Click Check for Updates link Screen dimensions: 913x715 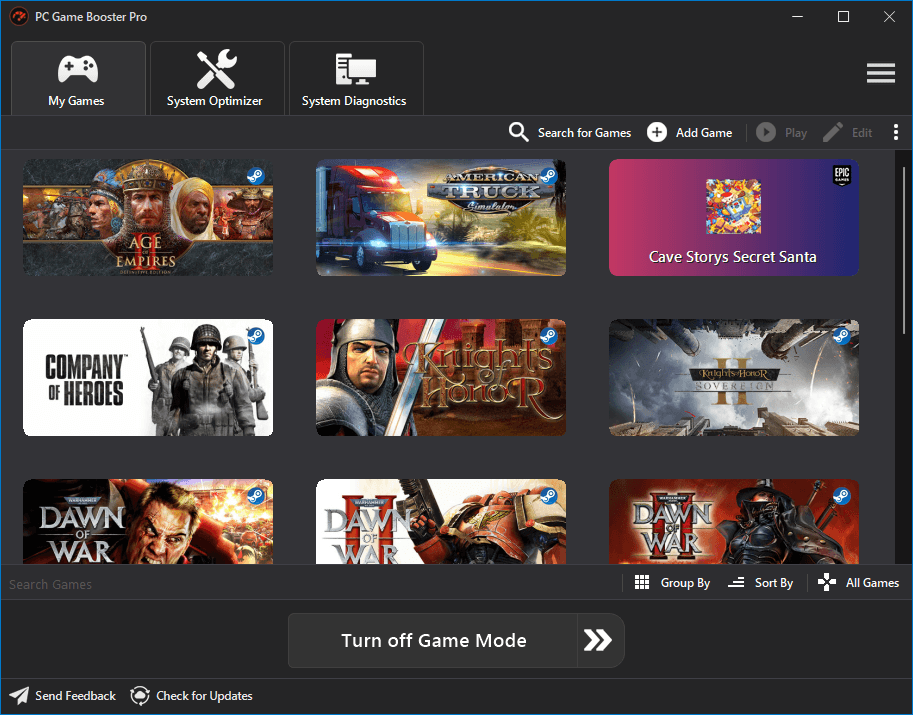[204, 696]
